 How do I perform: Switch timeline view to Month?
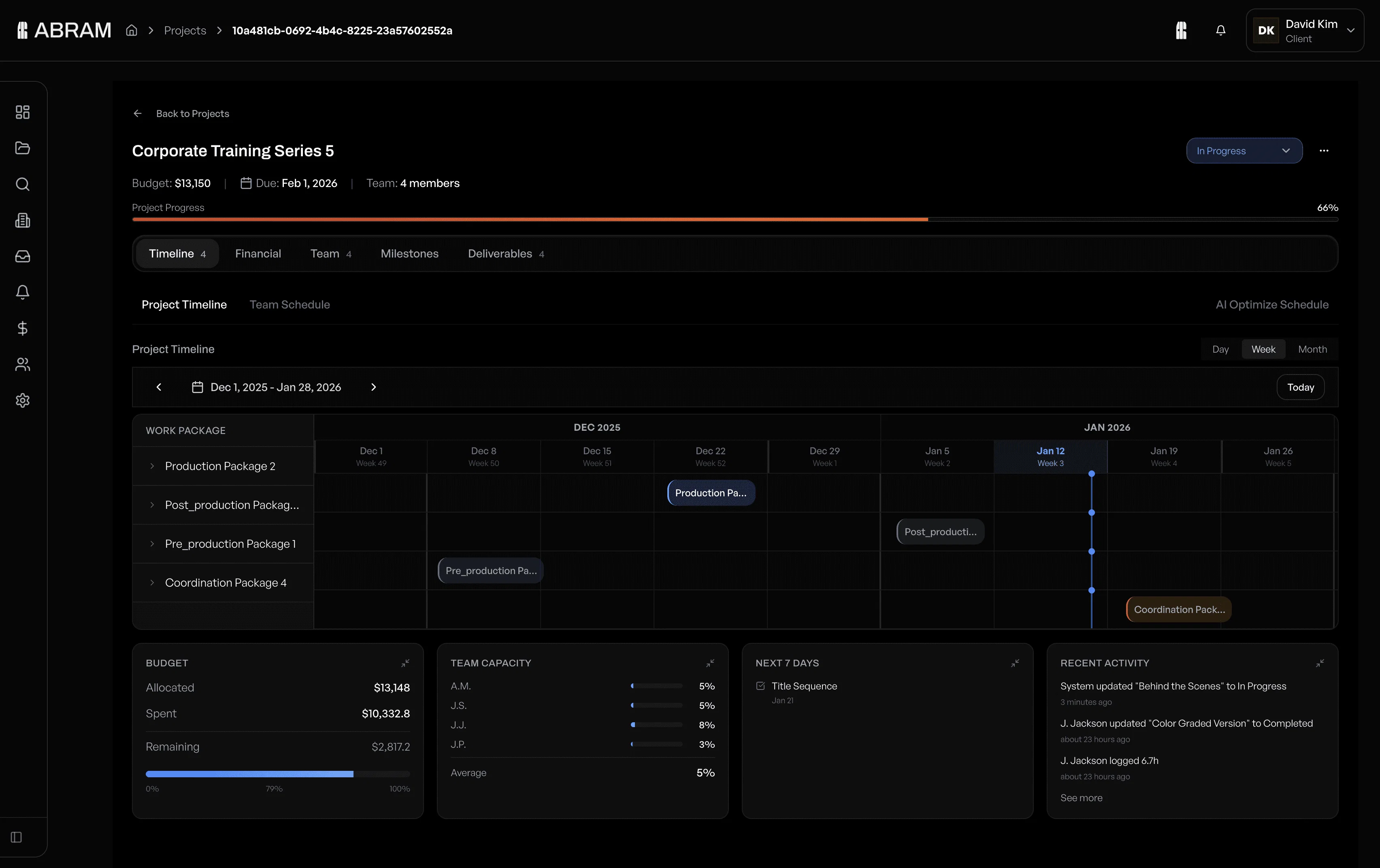click(1312, 349)
